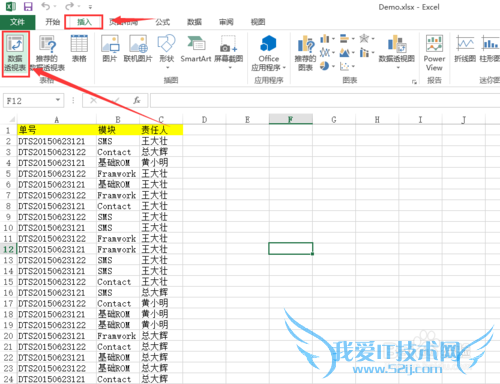500x384 pixels.
Task: Expand the Undo history dropdown arrow
Action: [x=55, y=6]
